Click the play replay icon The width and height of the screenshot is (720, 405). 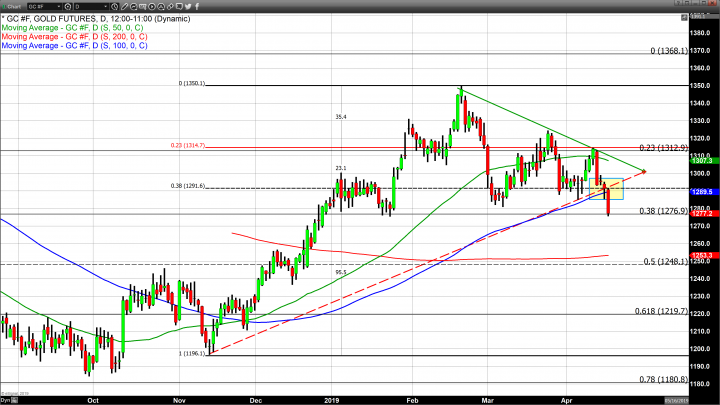[152, 6]
